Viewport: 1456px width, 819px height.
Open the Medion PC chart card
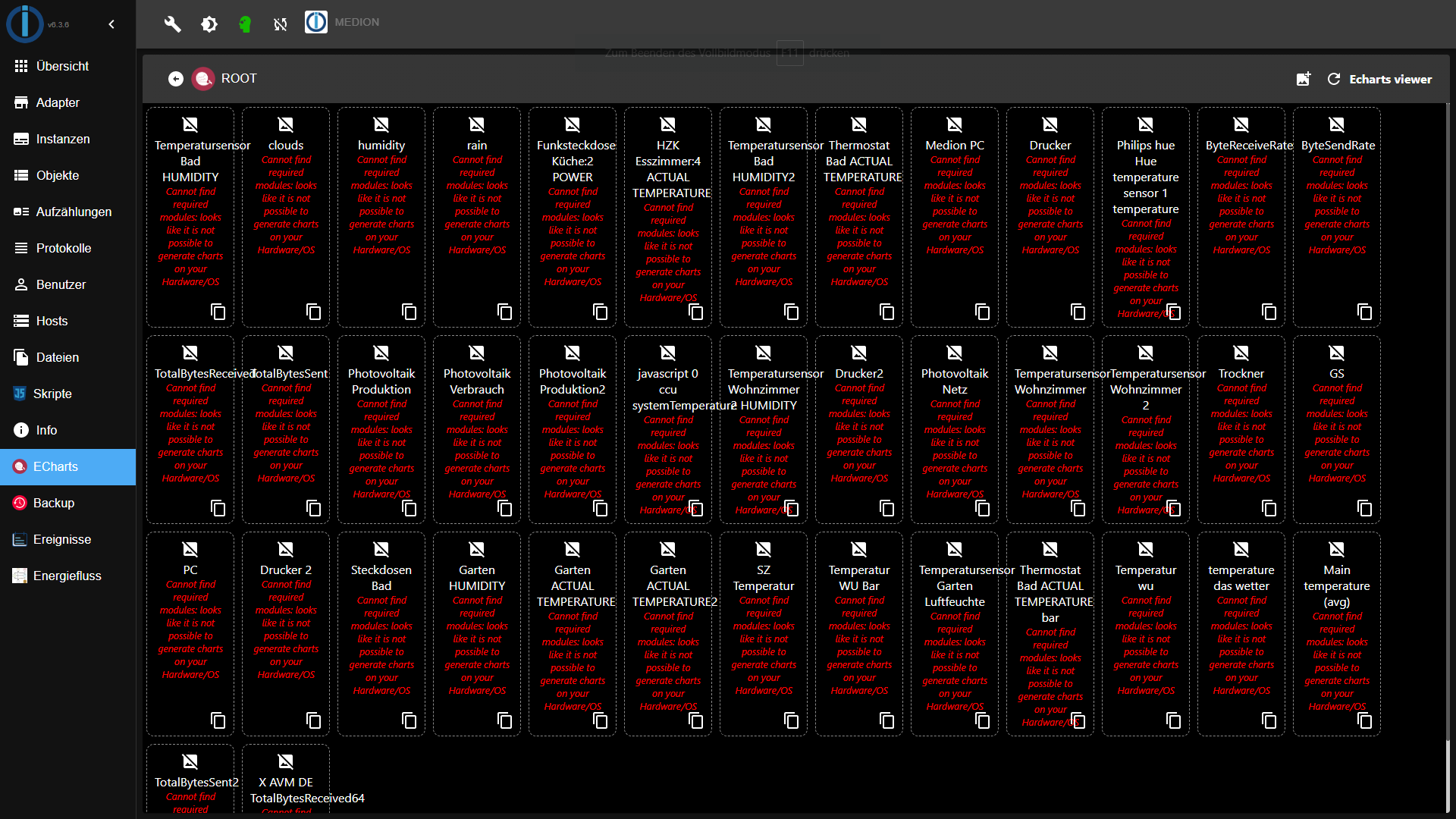tap(955, 217)
